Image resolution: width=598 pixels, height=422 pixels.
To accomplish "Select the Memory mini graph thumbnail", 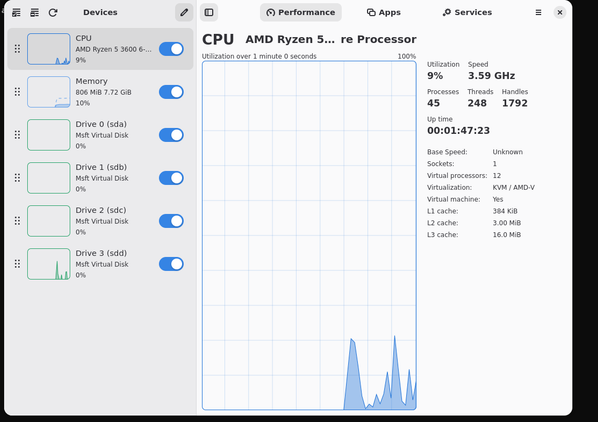I will coord(49,92).
